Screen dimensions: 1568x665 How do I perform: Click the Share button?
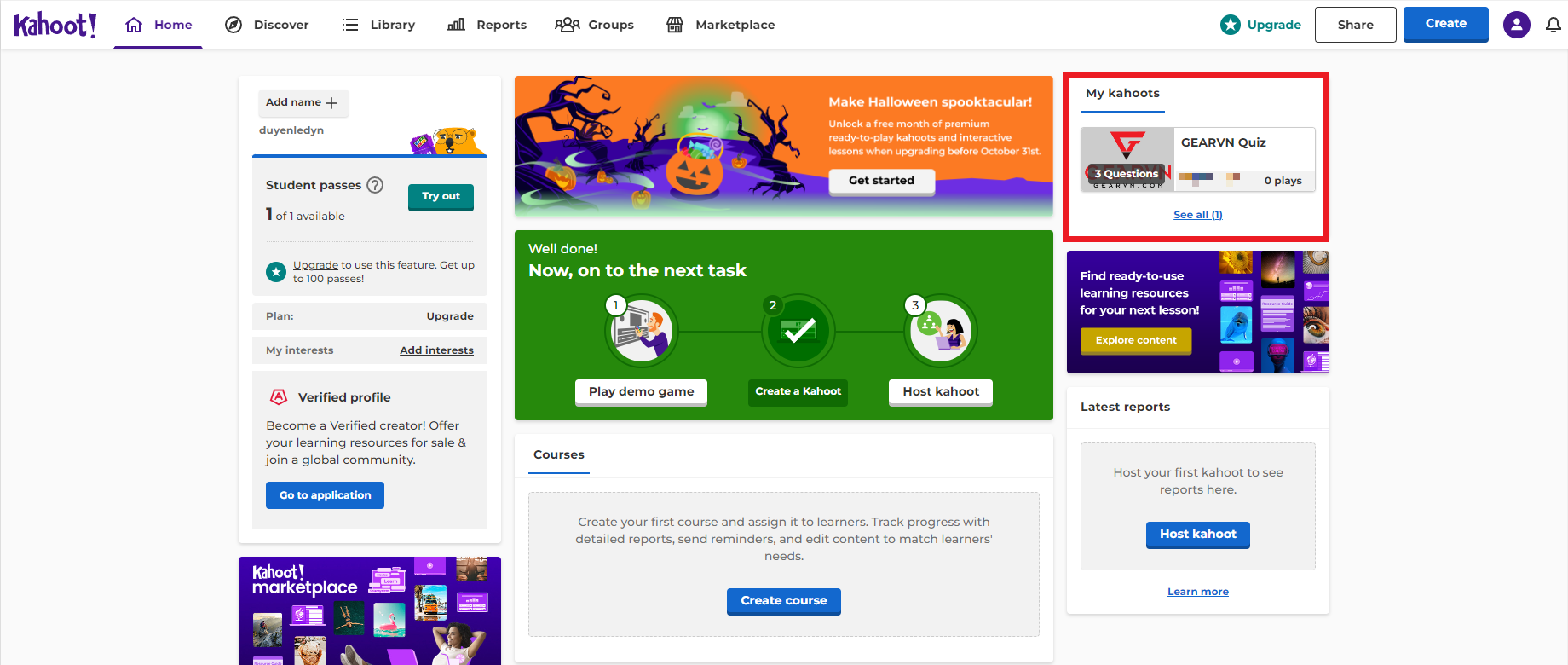tap(1355, 25)
